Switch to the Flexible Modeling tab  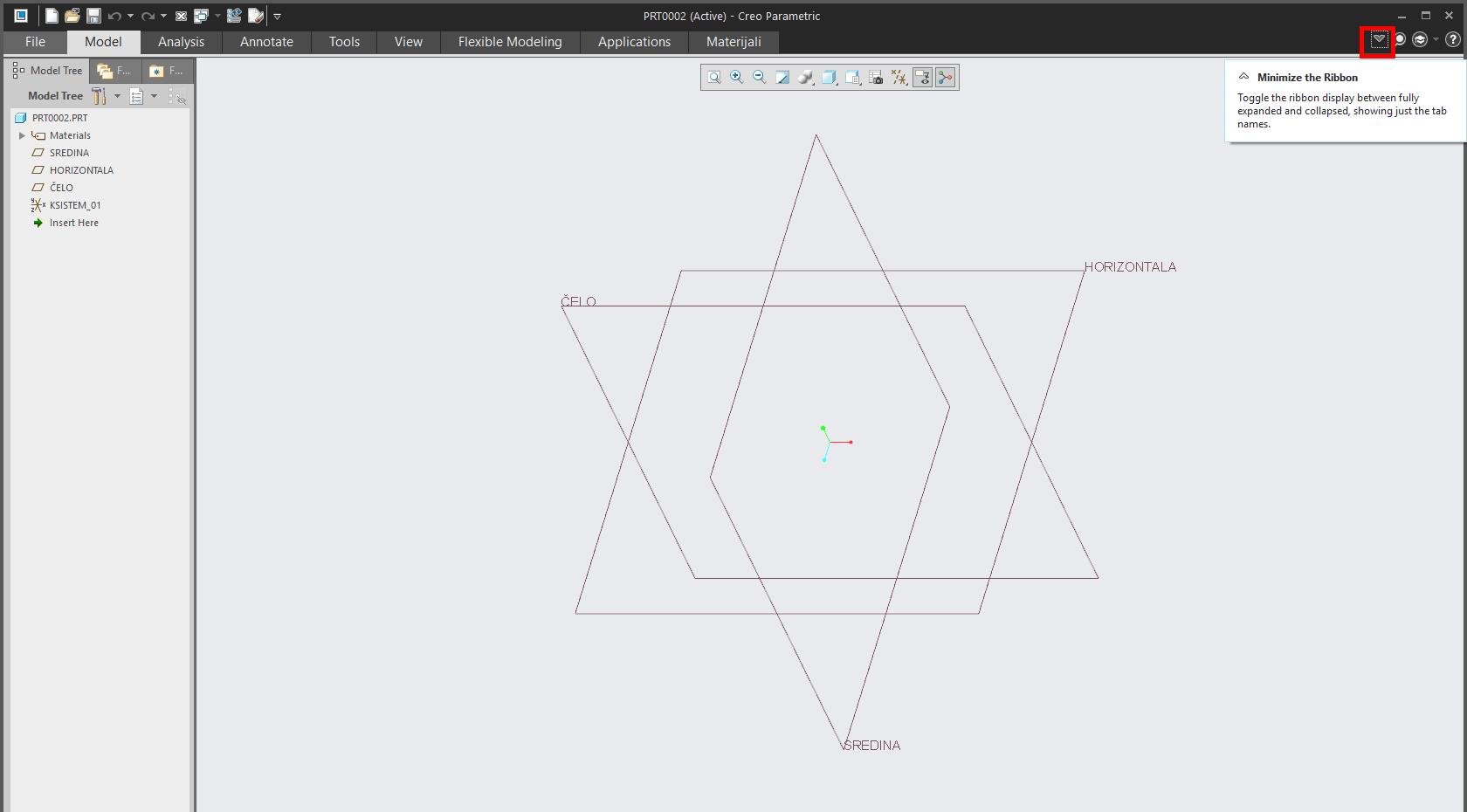tap(510, 42)
